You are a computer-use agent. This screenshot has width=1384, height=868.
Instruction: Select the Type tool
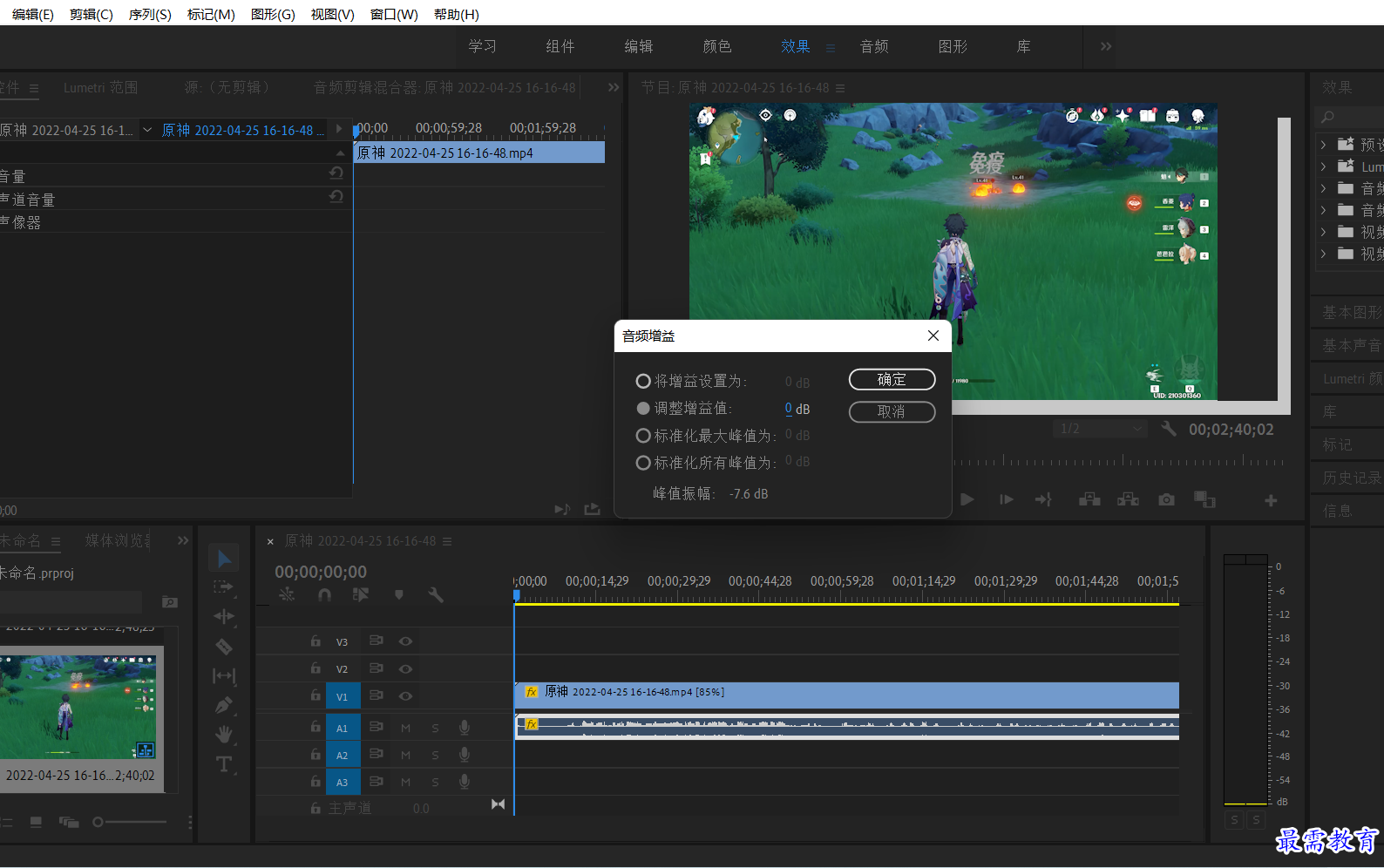pos(224,764)
